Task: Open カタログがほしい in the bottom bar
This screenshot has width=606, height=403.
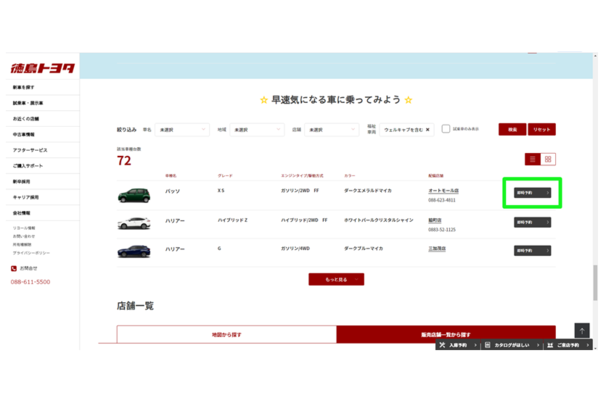Action: [512, 345]
